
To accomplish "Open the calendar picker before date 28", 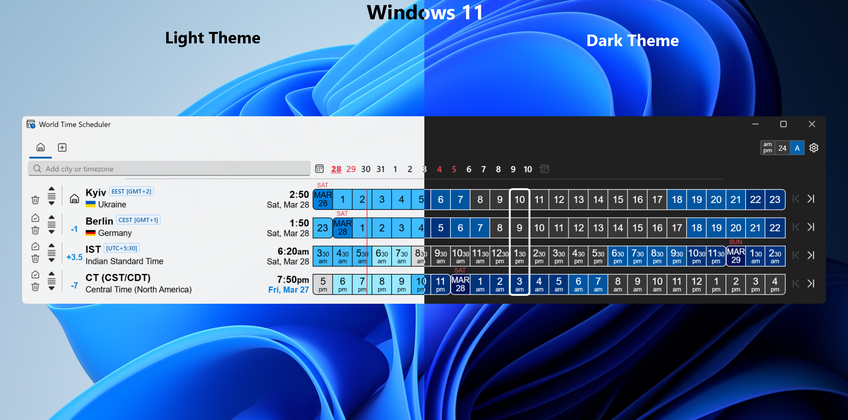I will coord(320,169).
